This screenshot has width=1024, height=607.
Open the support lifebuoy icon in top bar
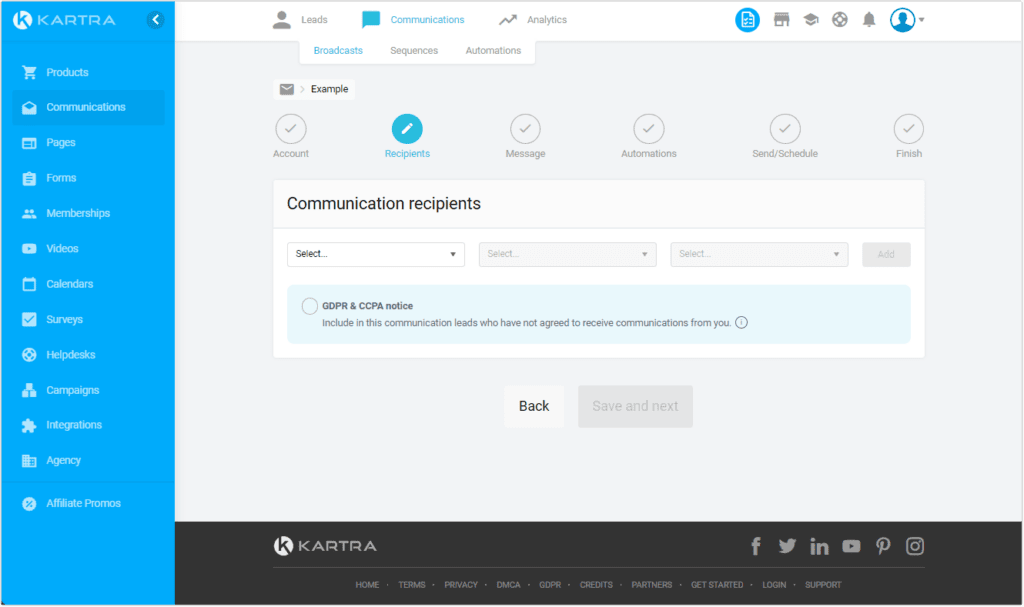tap(840, 20)
